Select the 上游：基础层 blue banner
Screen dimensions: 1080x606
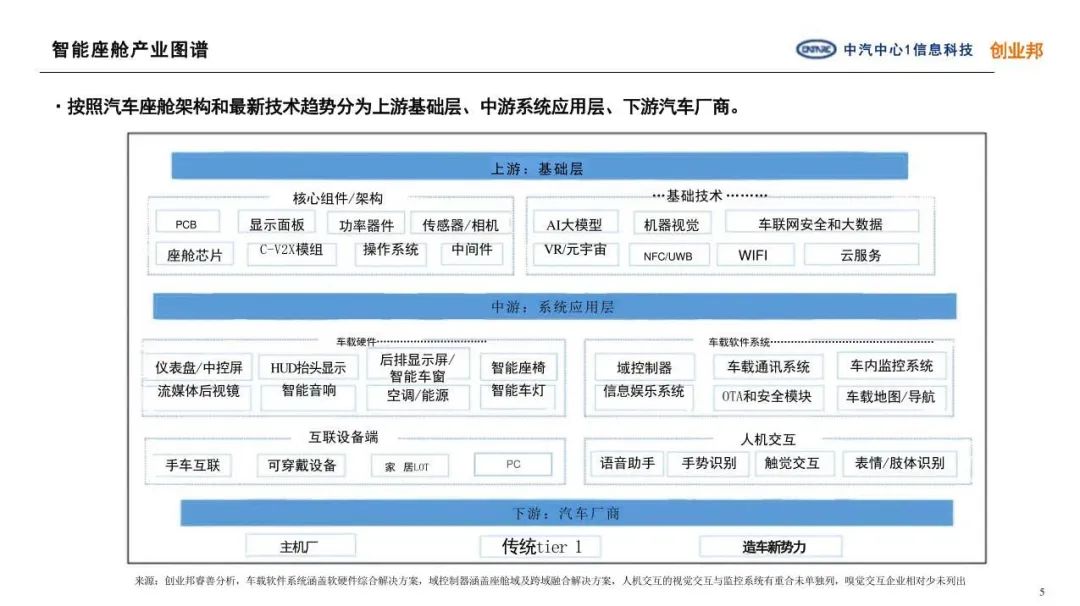[x=539, y=167]
